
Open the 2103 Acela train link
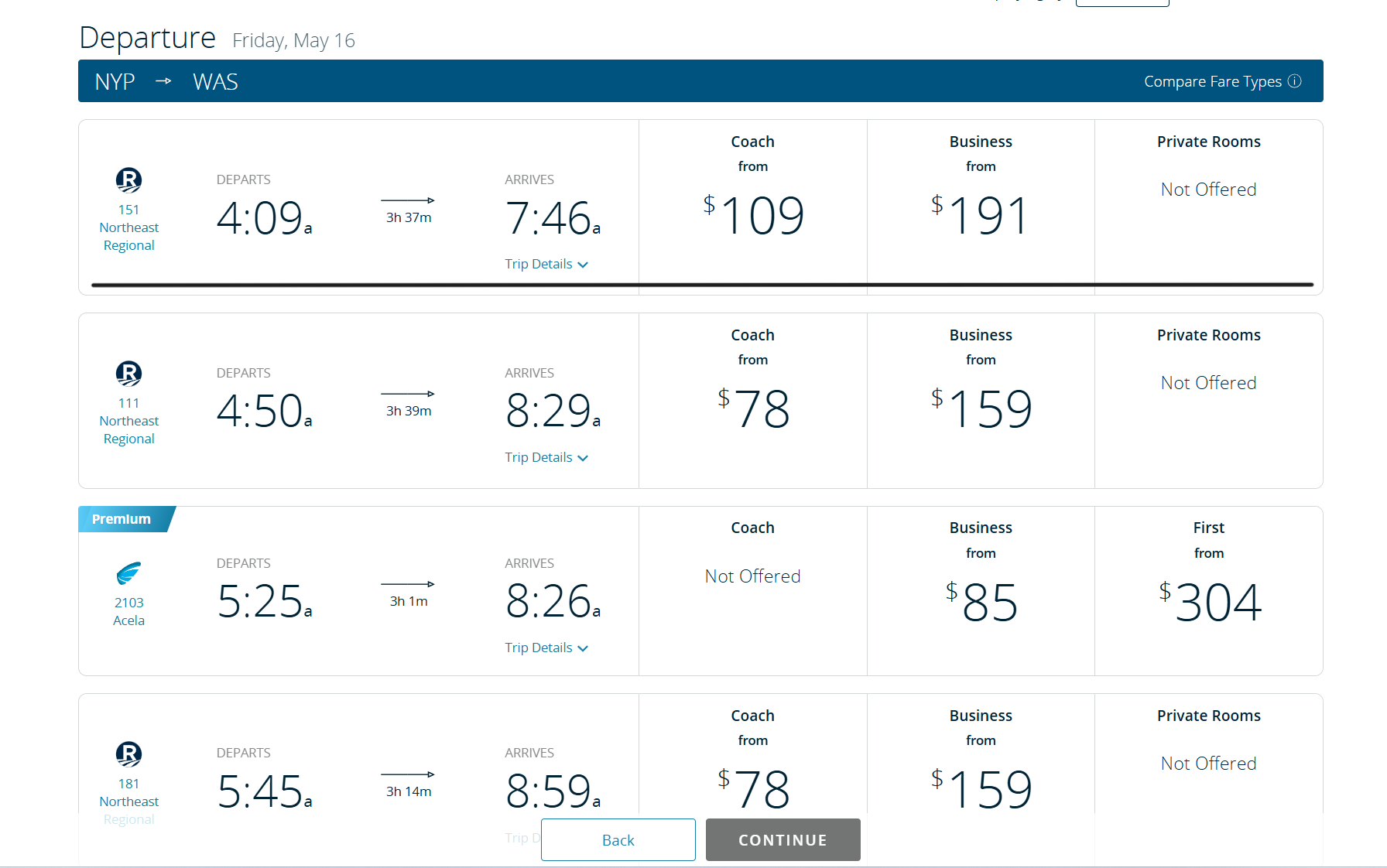129,611
